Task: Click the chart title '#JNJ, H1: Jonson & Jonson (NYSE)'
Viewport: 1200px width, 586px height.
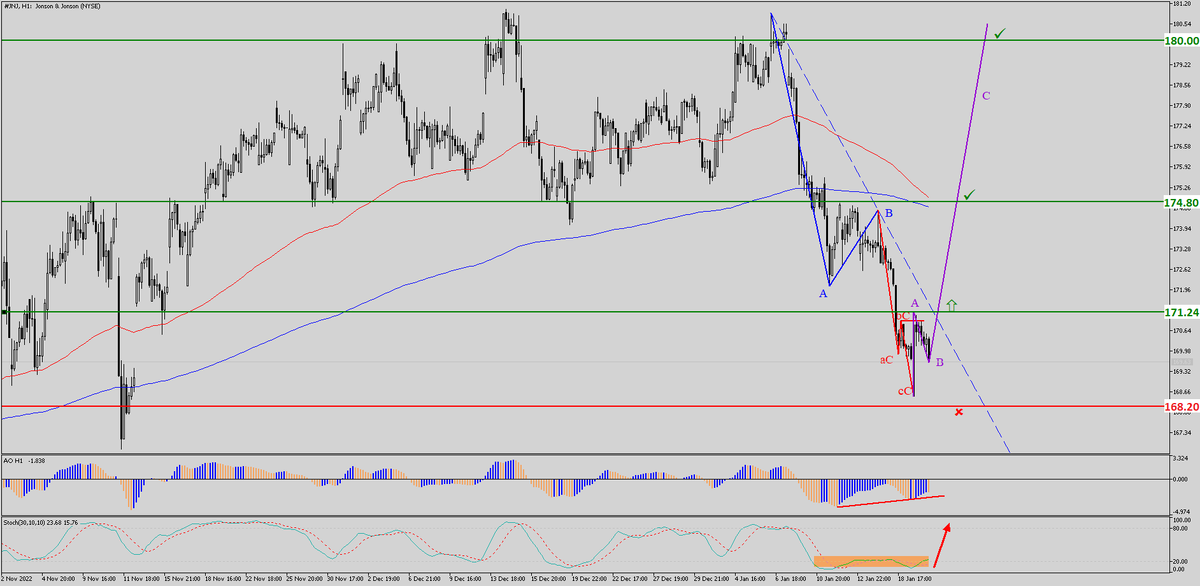Action: click(x=54, y=5)
